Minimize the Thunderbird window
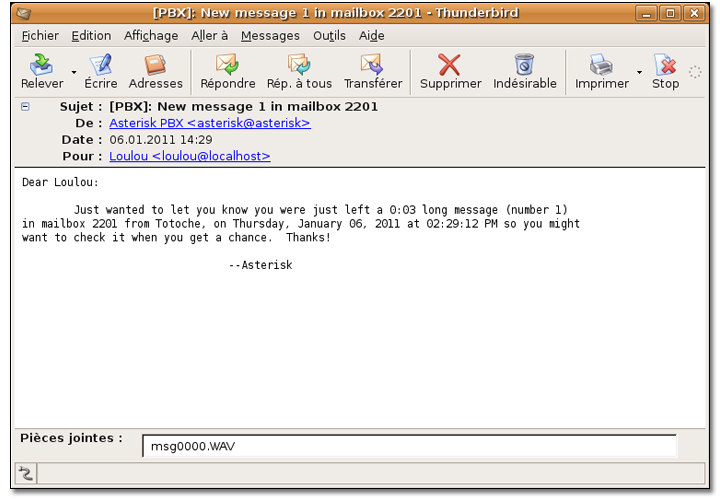 (647, 13)
